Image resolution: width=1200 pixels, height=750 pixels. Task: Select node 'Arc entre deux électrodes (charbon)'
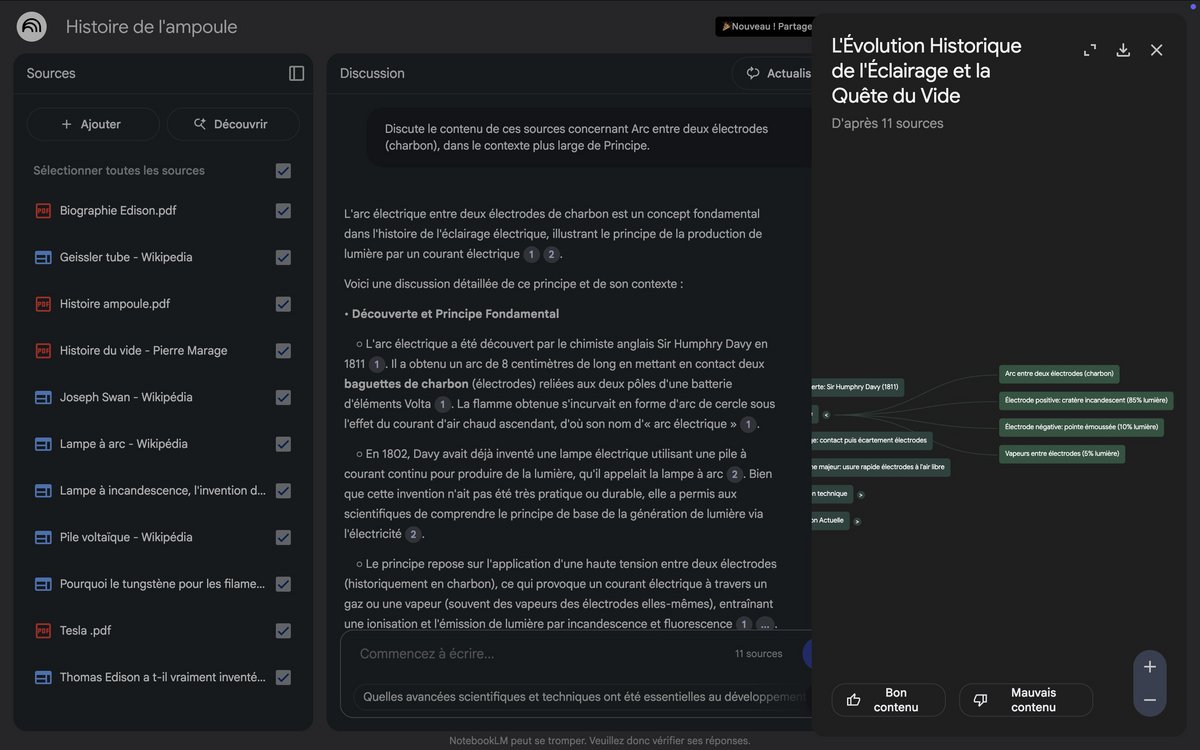[1059, 374]
